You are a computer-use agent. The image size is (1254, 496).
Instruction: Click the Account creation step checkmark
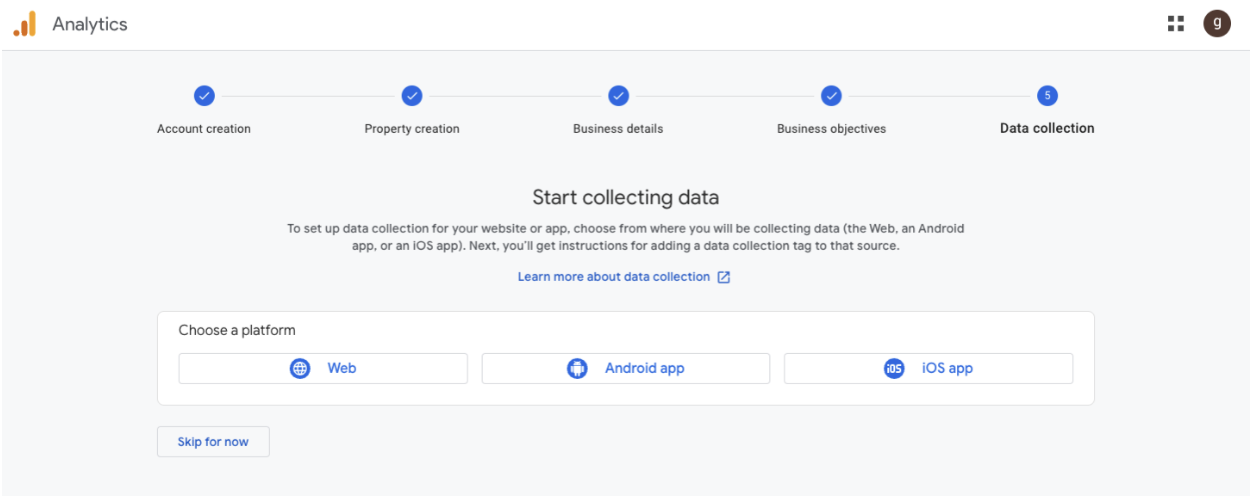(x=204, y=96)
